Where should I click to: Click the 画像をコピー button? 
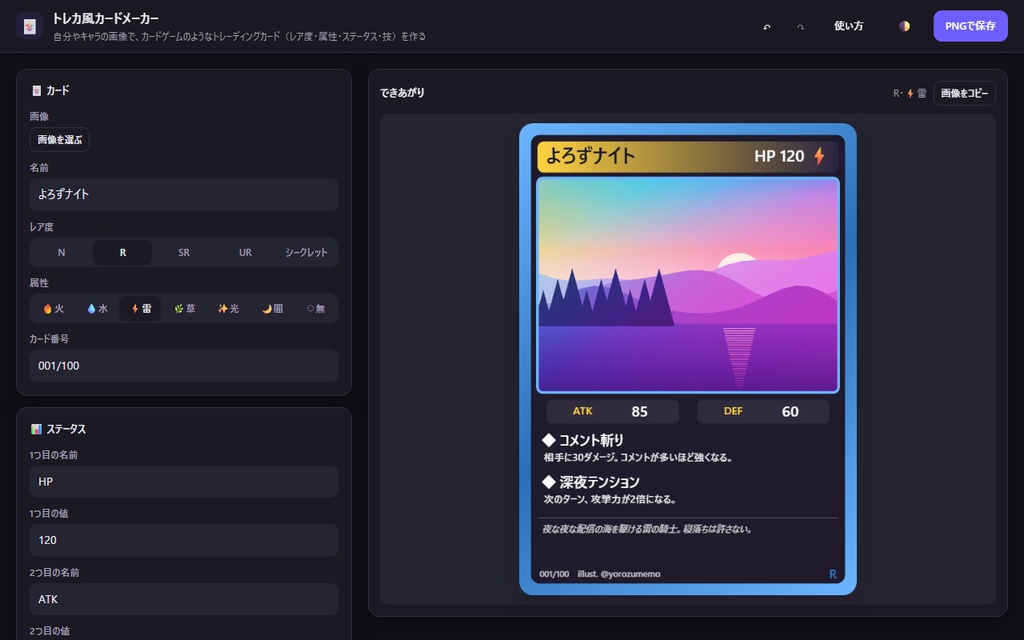point(965,93)
